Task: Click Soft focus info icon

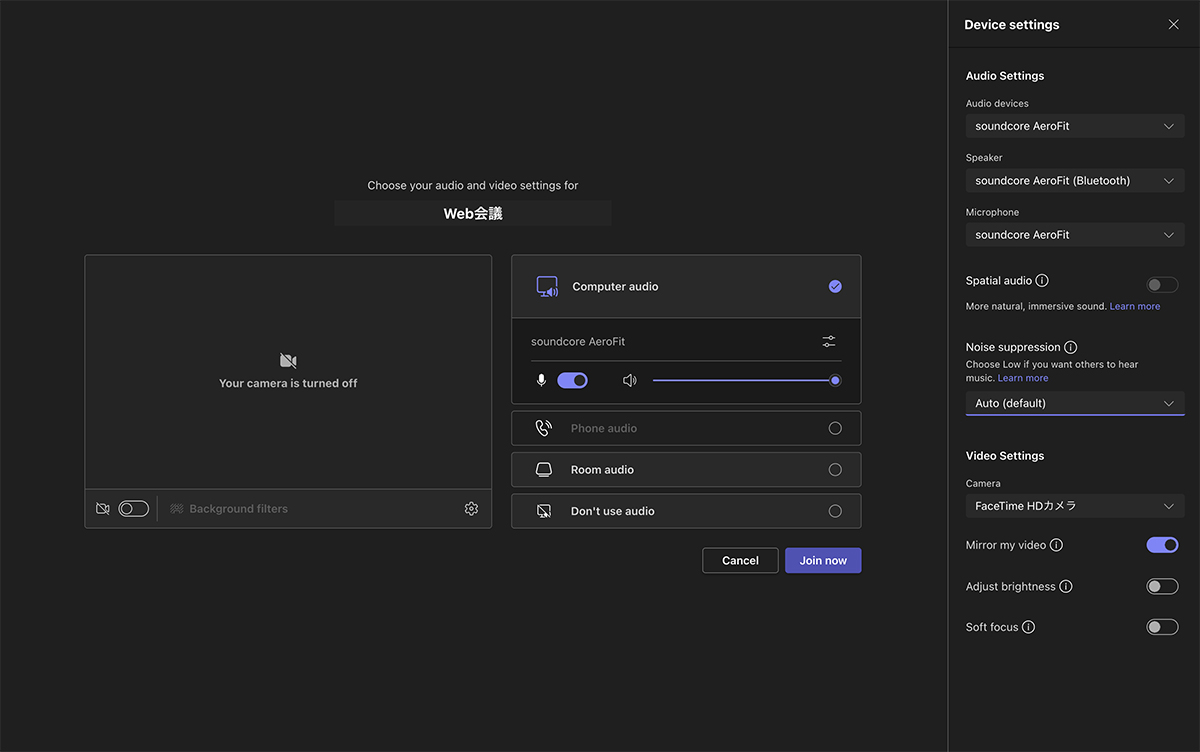Action: 1028,627
